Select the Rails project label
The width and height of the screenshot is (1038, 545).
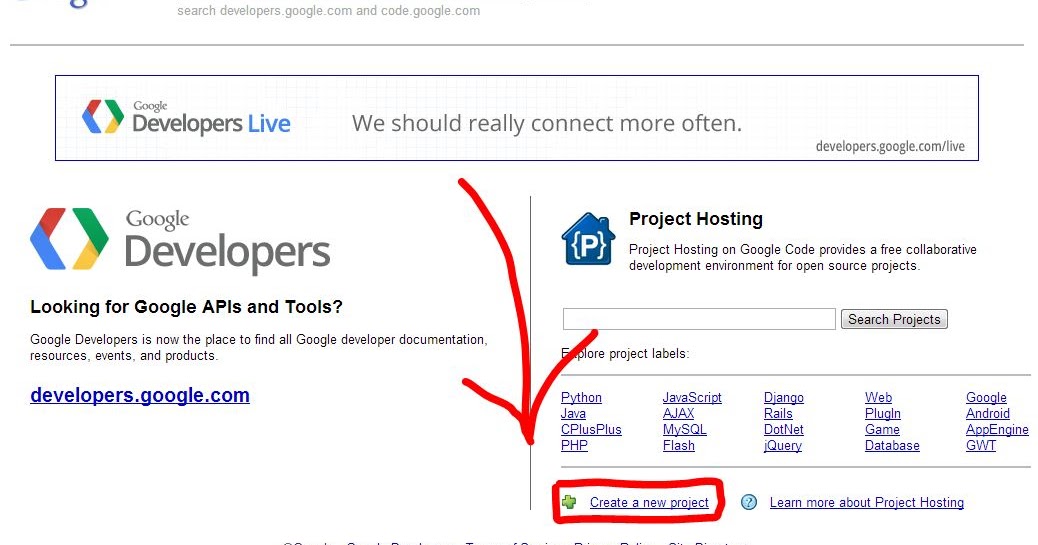coord(778,413)
